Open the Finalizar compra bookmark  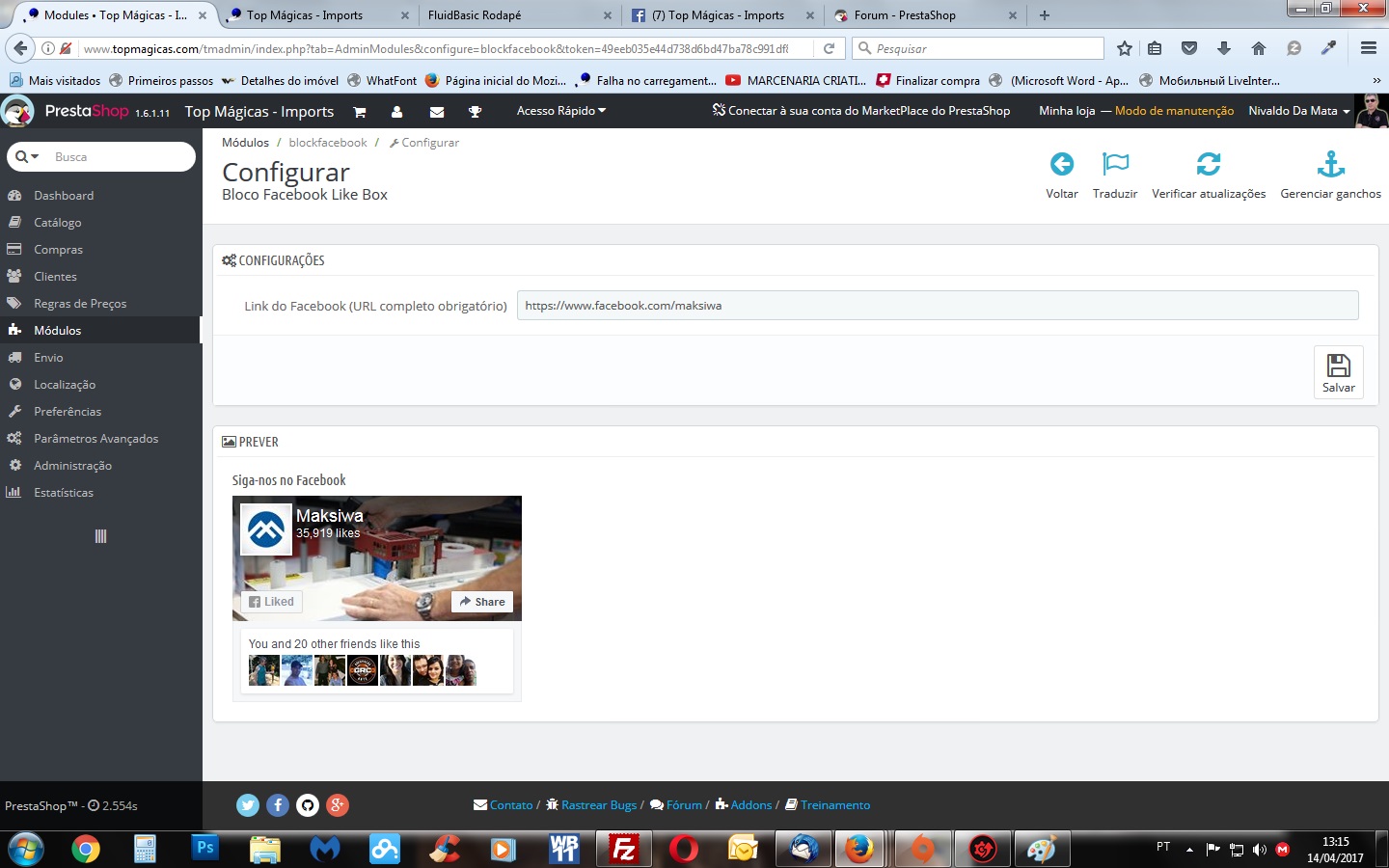pos(928,81)
